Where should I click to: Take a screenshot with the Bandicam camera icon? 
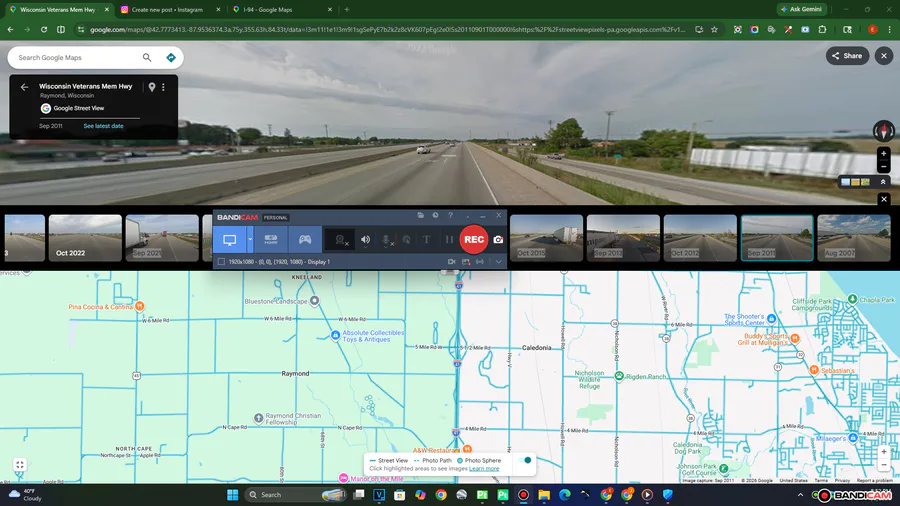click(498, 240)
